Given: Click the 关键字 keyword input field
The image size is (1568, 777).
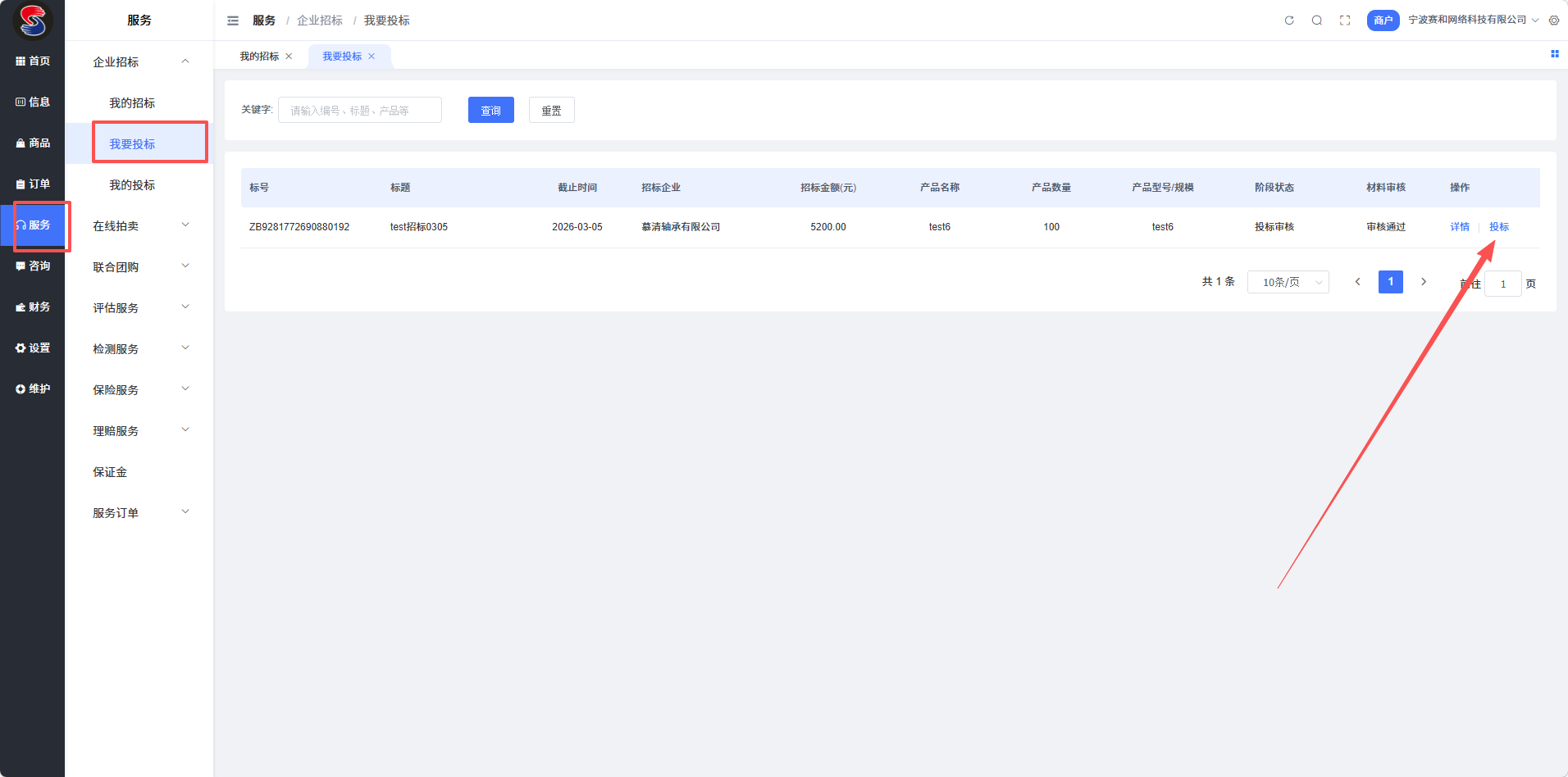Looking at the screenshot, I should pos(359,111).
